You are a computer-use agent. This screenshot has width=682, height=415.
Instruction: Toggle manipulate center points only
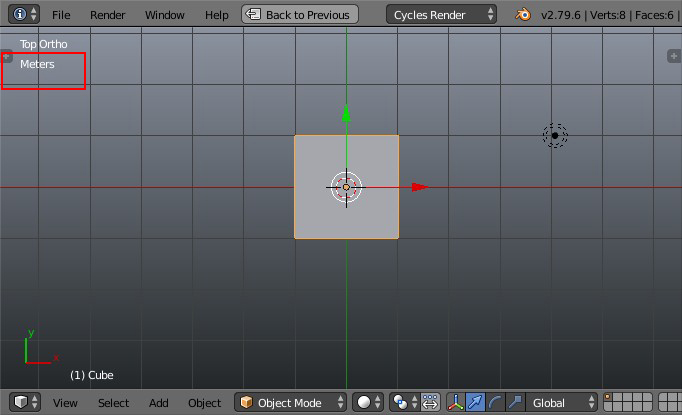[430, 402]
